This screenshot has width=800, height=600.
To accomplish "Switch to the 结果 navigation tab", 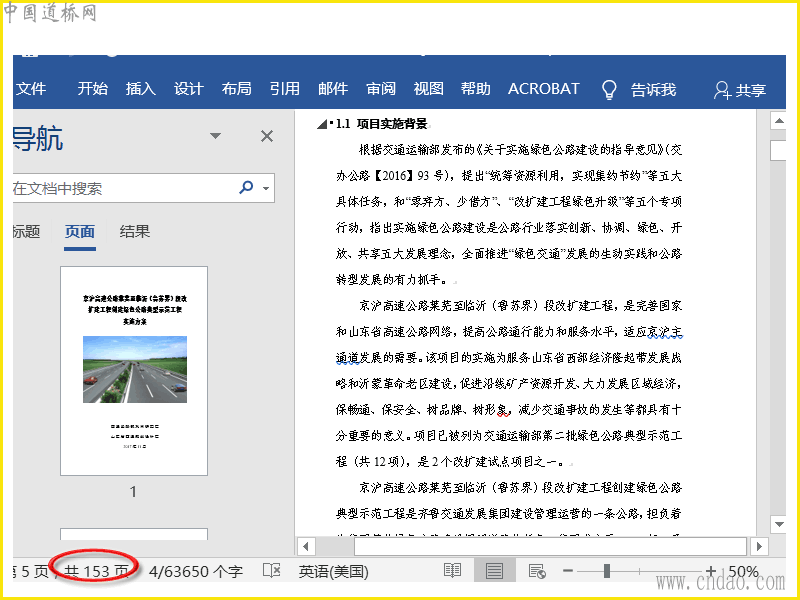I will [x=135, y=232].
